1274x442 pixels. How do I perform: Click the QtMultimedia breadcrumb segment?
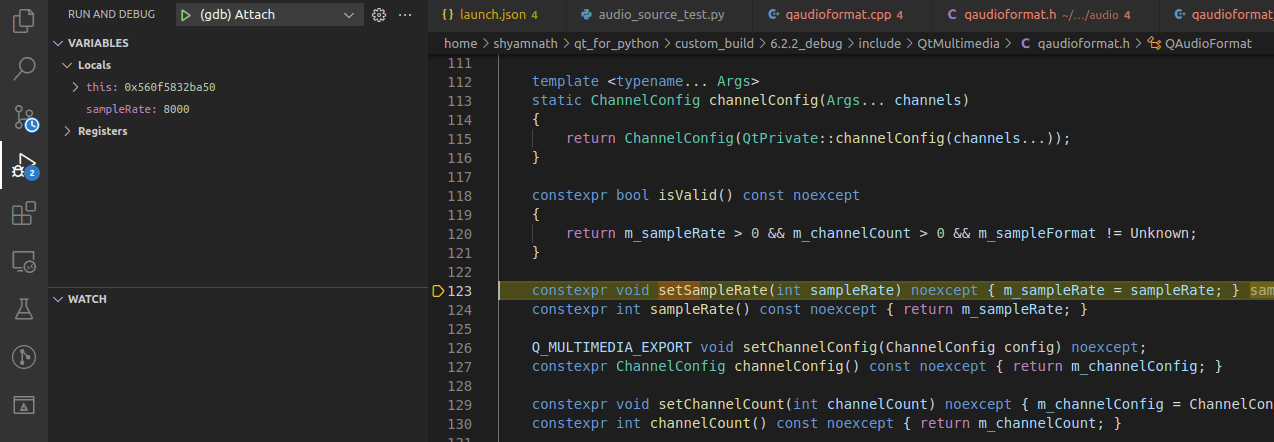pyautogui.click(x=957, y=43)
